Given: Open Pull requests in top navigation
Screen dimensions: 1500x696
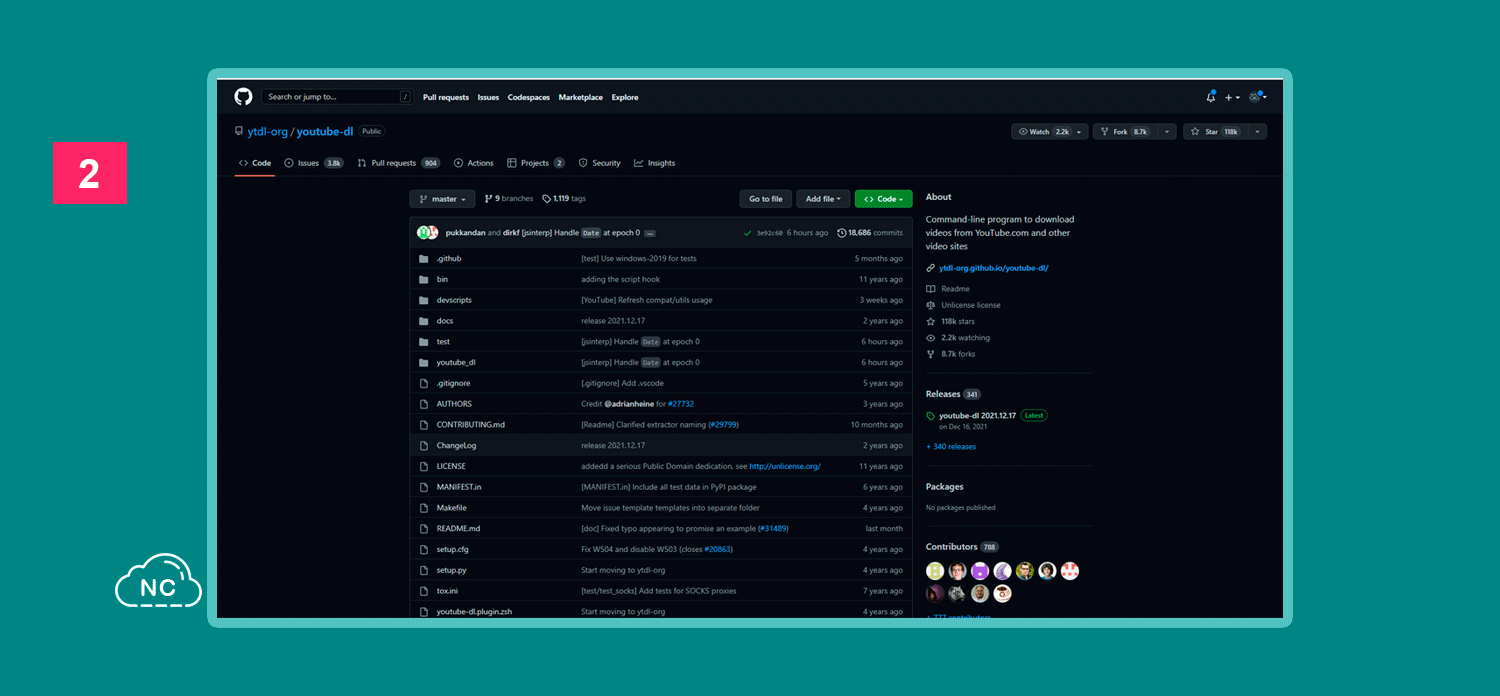Looking at the screenshot, I should pos(446,97).
